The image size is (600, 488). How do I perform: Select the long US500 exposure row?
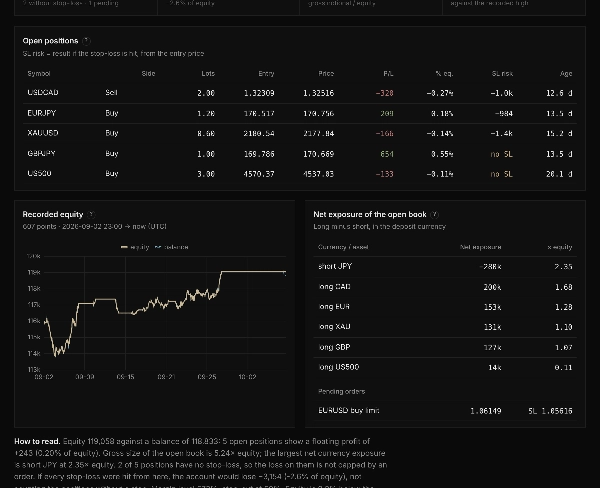tap(445, 367)
